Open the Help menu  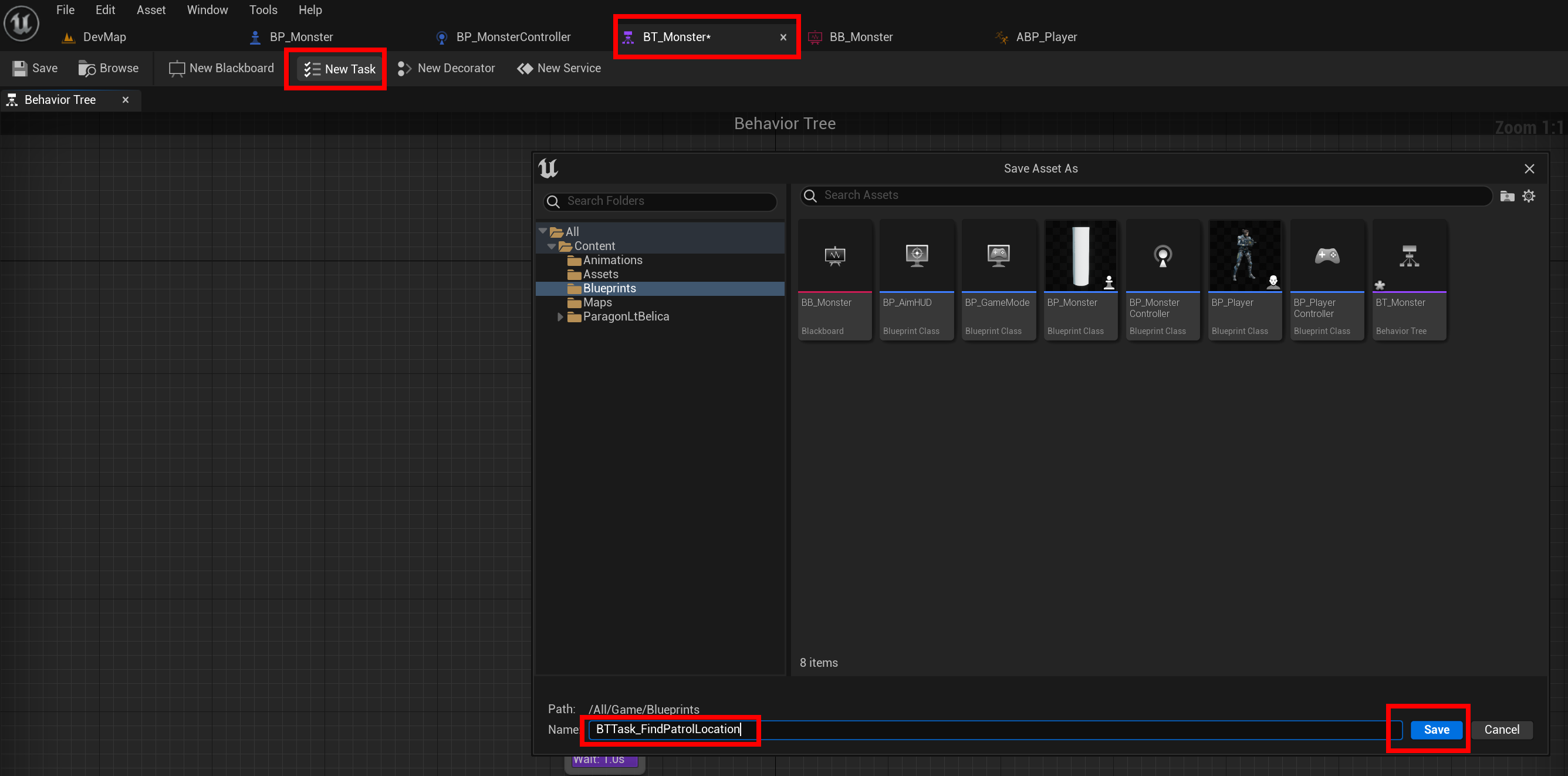(310, 10)
